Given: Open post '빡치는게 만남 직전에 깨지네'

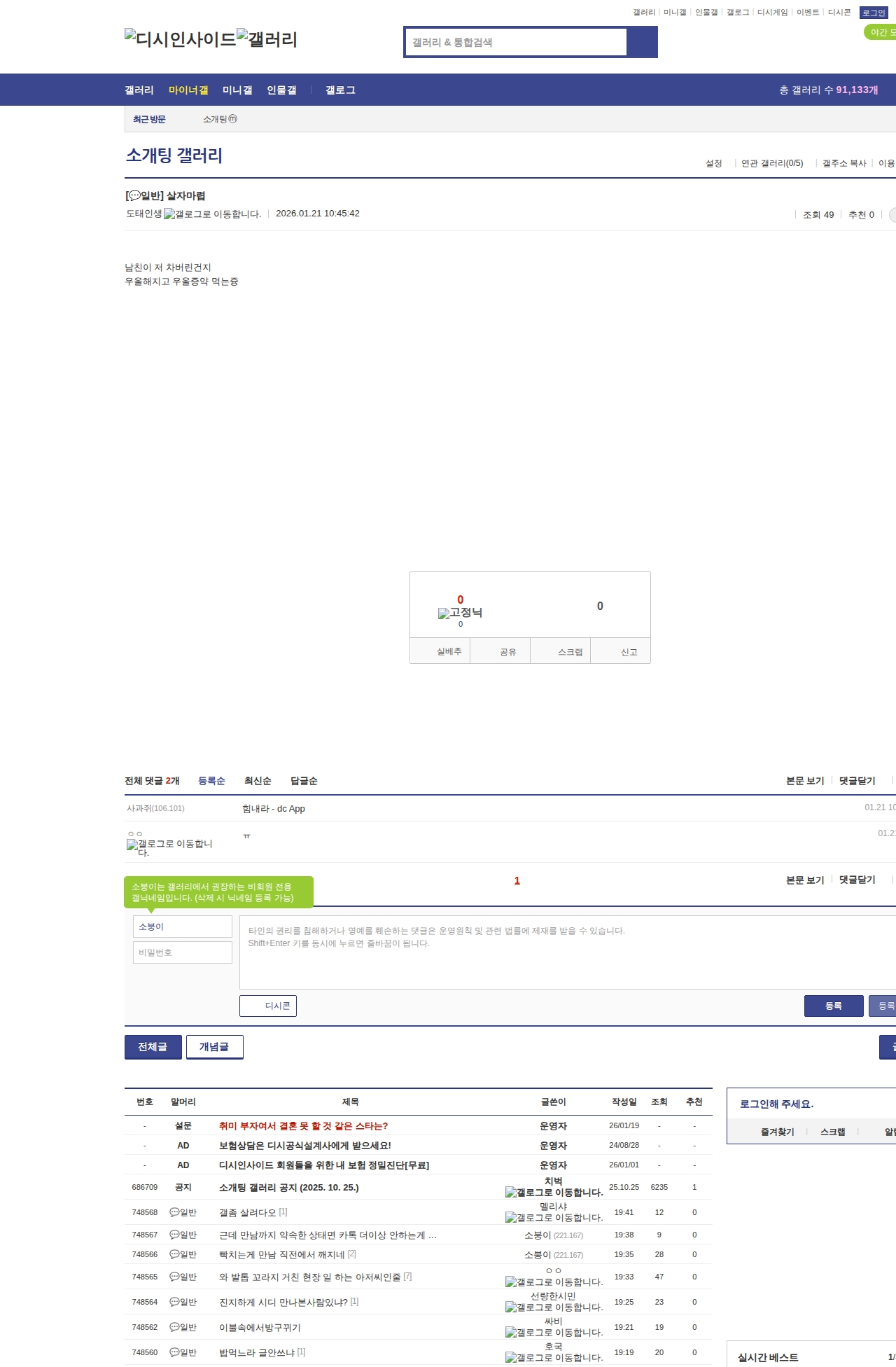Looking at the screenshot, I should [x=282, y=1254].
